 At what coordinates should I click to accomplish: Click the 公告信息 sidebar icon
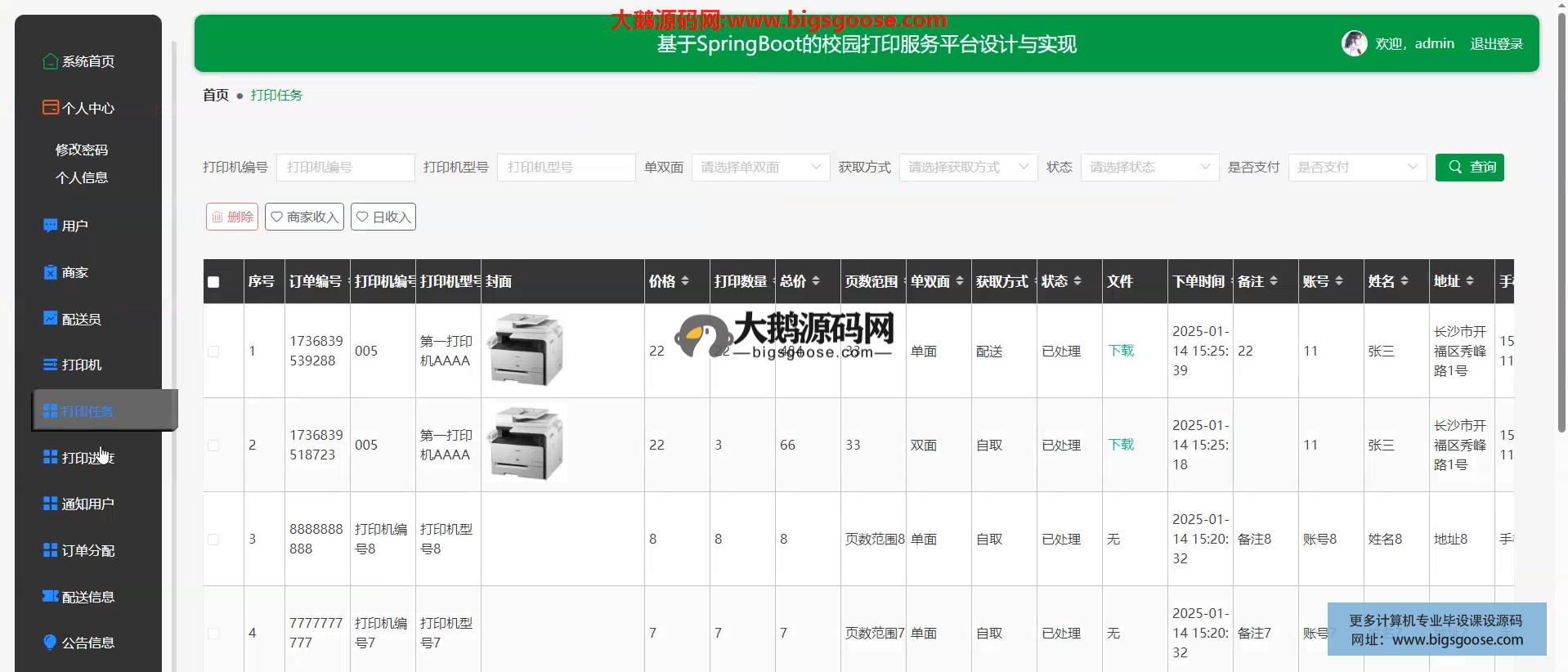coord(50,643)
